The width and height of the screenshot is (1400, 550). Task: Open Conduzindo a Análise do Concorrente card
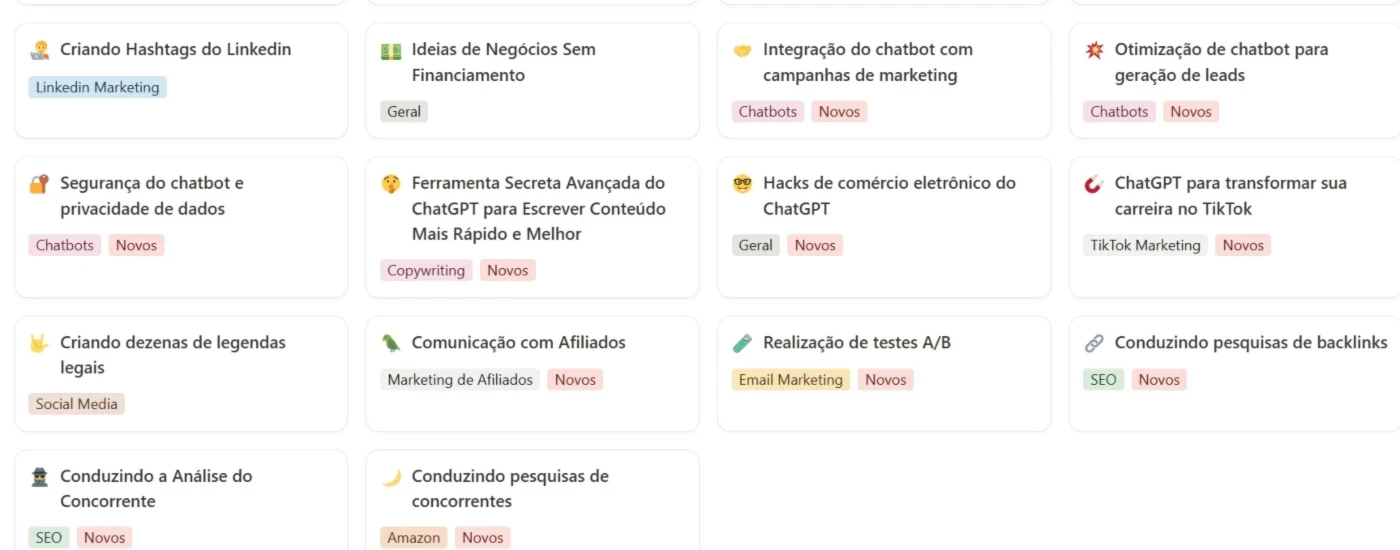coord(155,488)
